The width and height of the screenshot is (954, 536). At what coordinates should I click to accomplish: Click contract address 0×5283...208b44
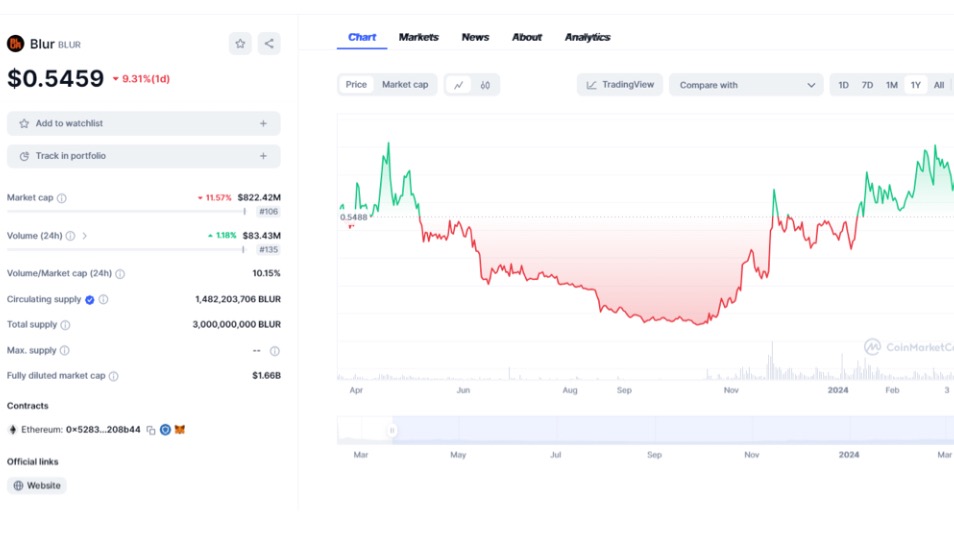[103, 430]
